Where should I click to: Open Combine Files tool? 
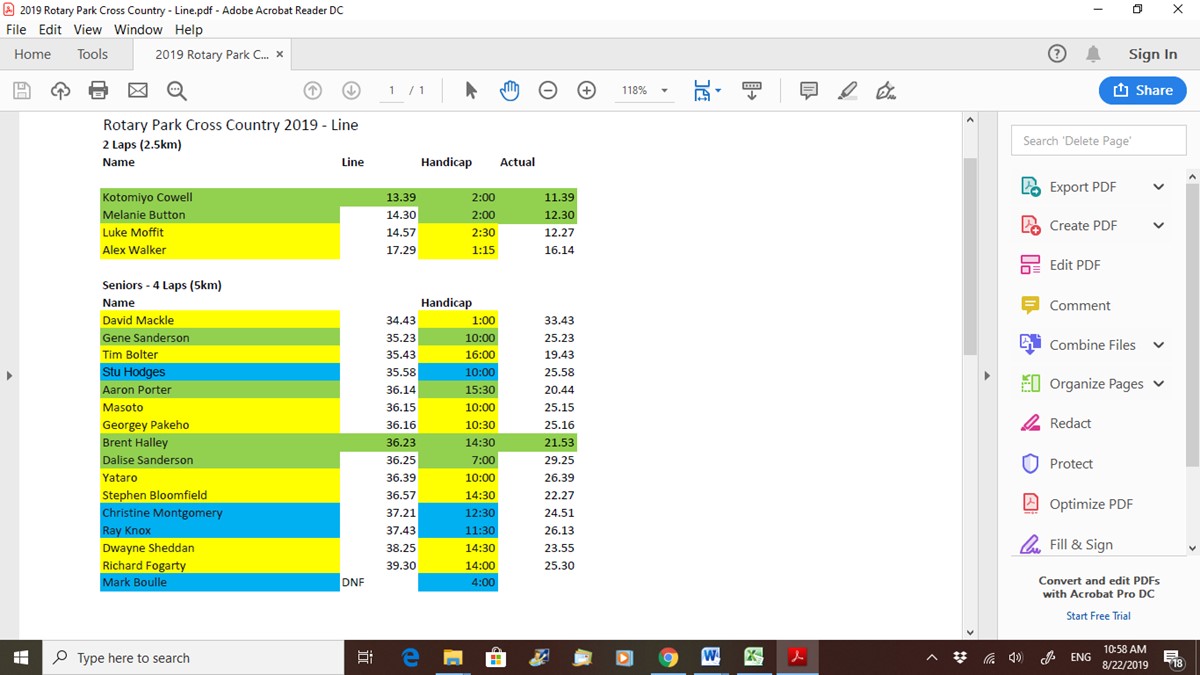click(1078, 345)
